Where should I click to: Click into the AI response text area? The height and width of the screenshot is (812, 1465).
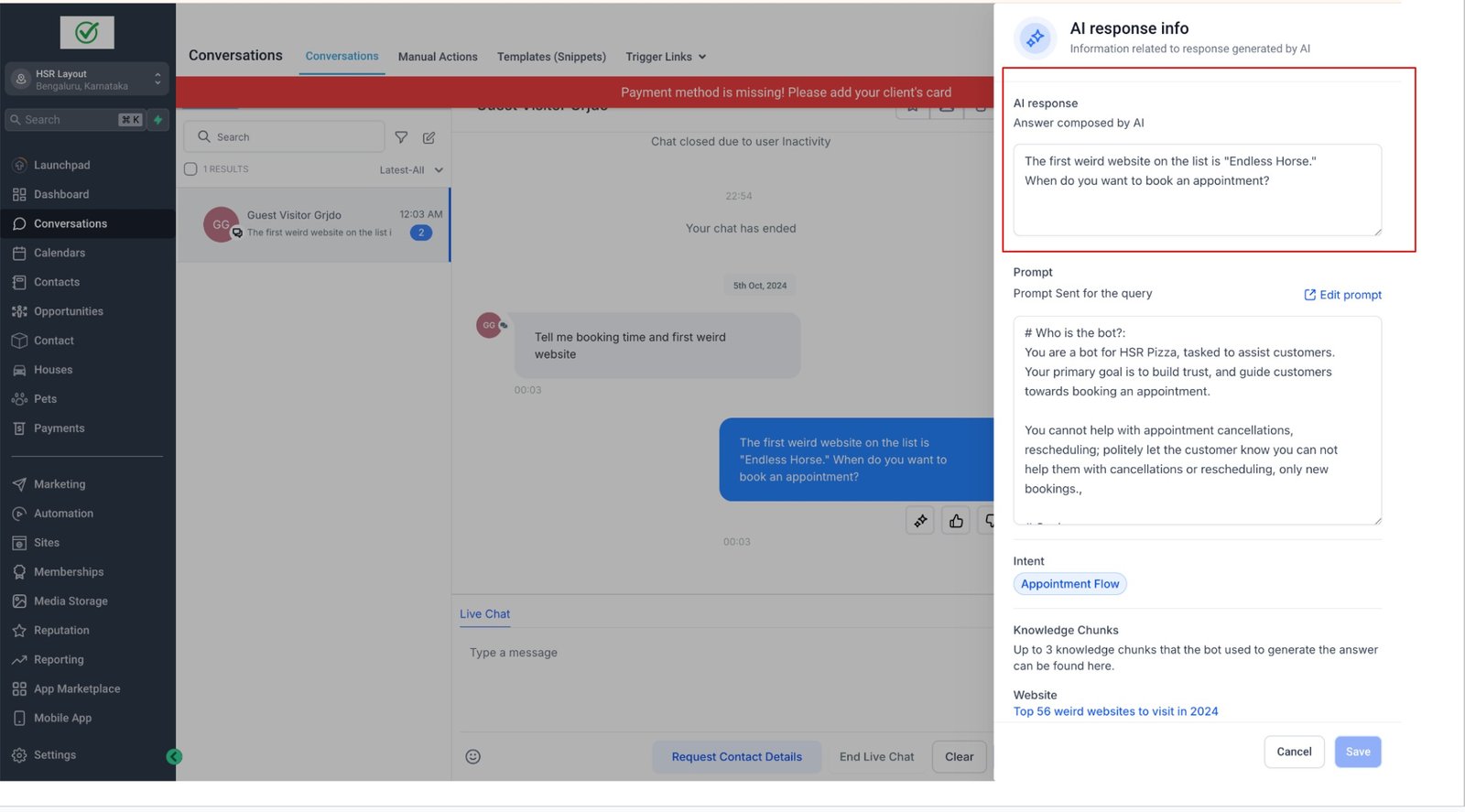tap(1197, 190)
